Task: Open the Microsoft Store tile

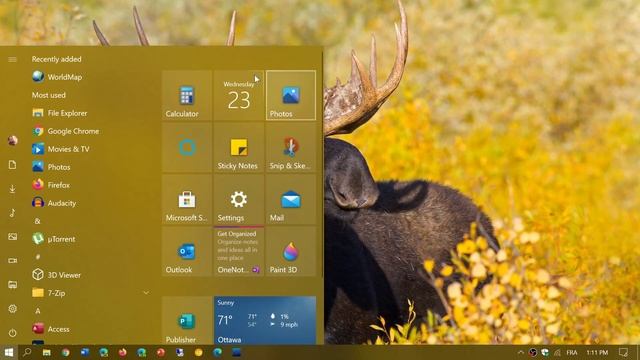Action: pyautogui.click(x=187, y=199)
